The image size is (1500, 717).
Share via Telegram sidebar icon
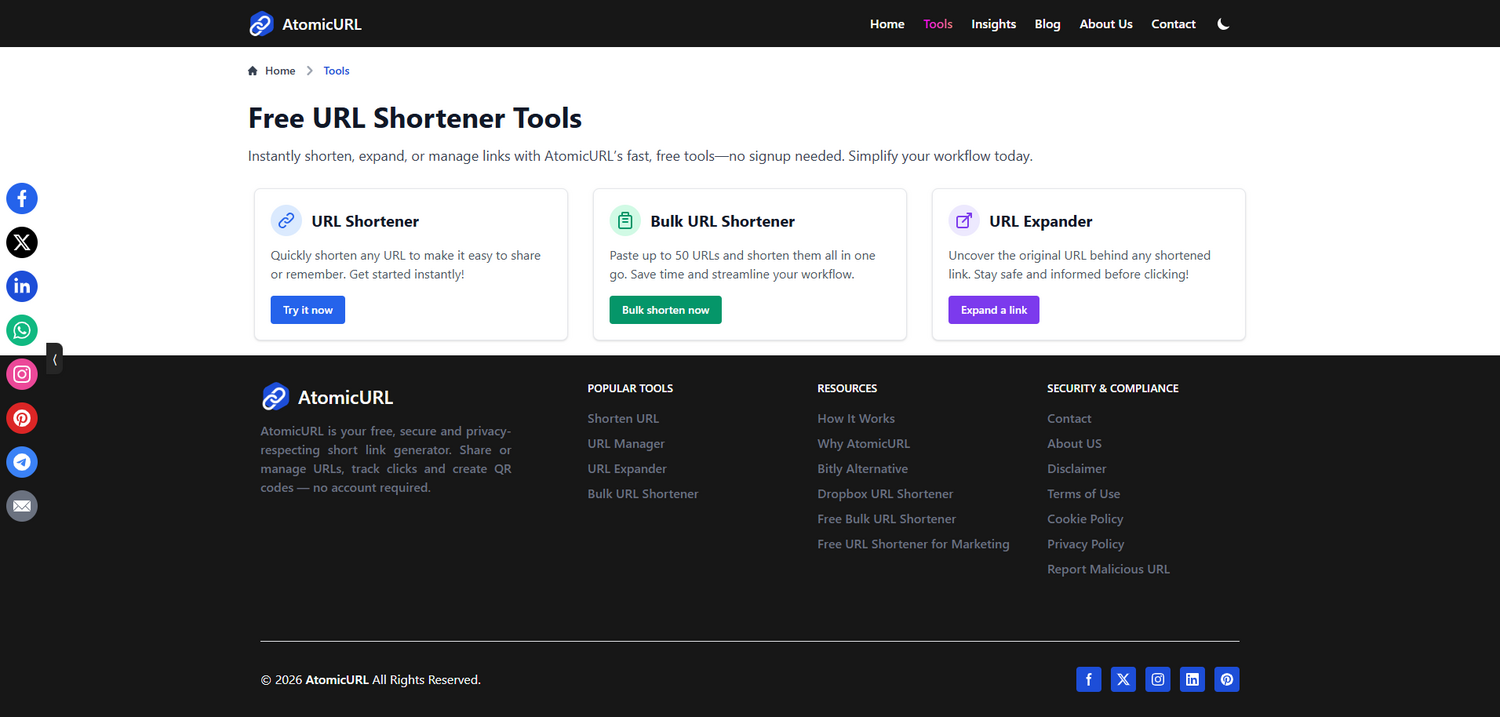pyautogui.click(x=22, y=462)
